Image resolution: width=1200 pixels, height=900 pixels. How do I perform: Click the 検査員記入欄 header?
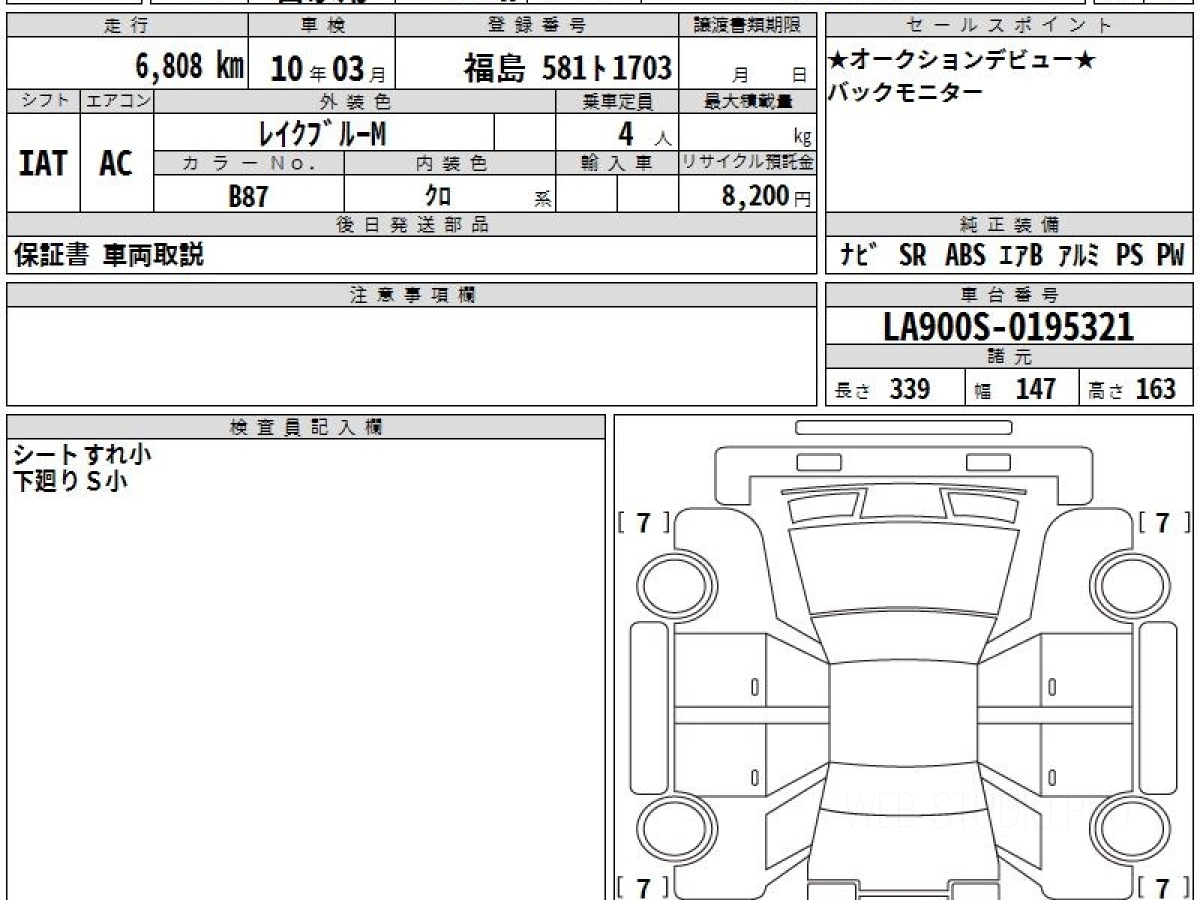pyautogui.click(x=306, y=427)
